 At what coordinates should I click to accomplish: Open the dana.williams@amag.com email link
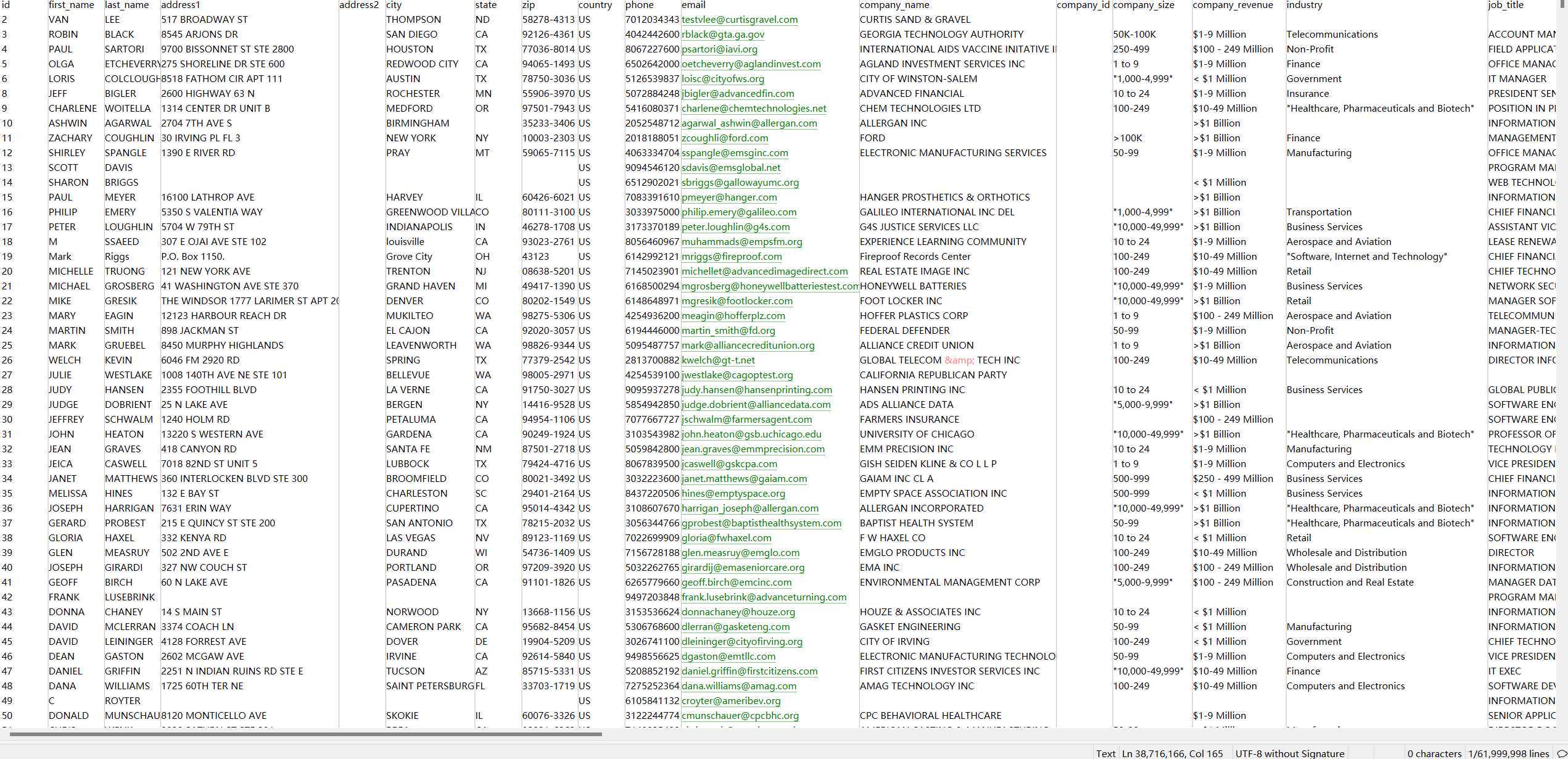pos(739,686)
